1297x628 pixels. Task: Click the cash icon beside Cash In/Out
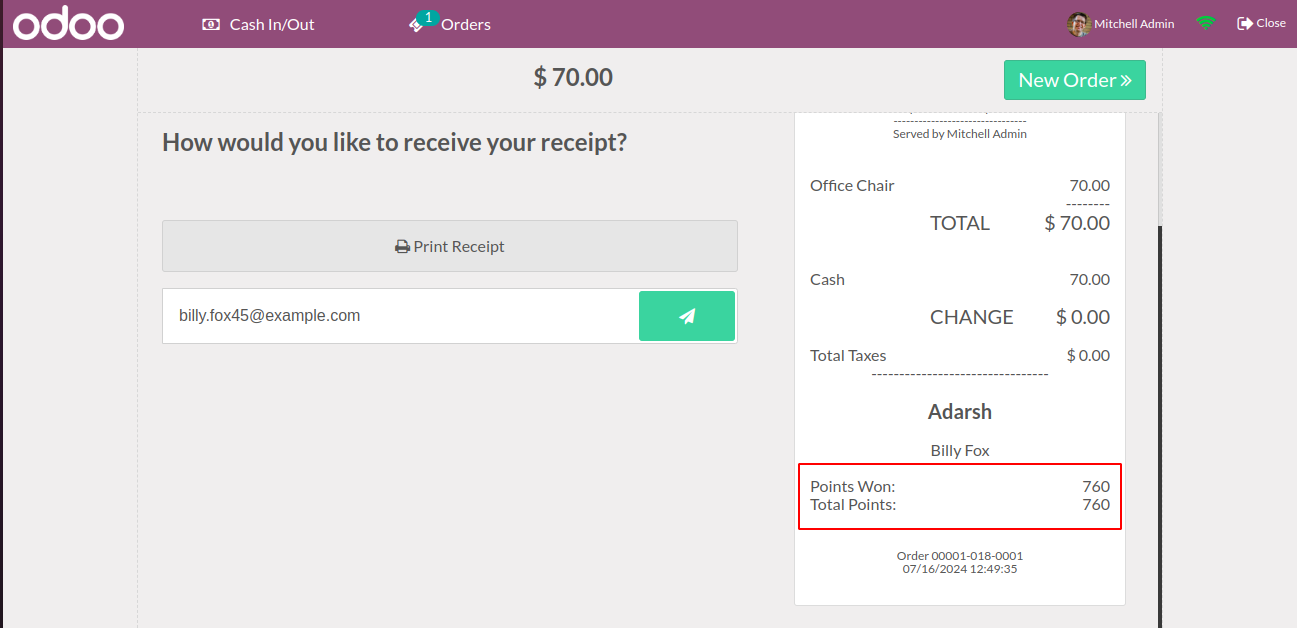point(211,24)
